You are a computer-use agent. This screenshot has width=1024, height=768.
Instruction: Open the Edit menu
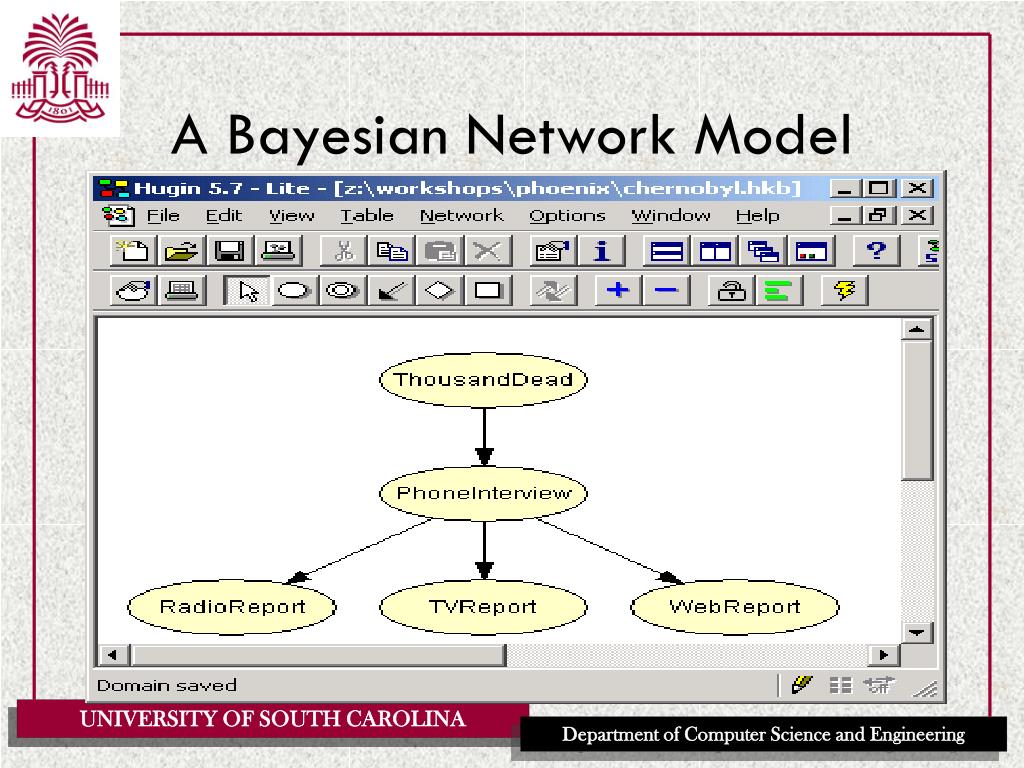pyautogui.click(x=223, y=216)
